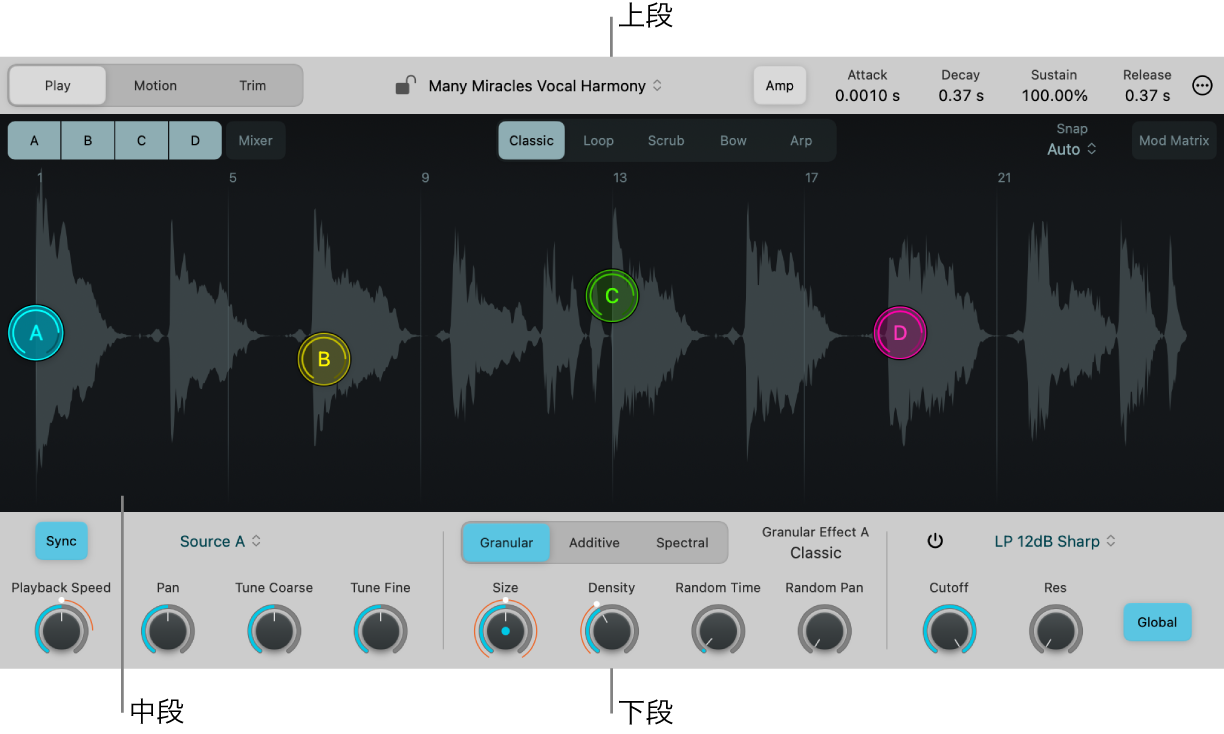Click the Attack value 0.0010 s
This screenshot has height=734, width=1224.
coord(867,96)
